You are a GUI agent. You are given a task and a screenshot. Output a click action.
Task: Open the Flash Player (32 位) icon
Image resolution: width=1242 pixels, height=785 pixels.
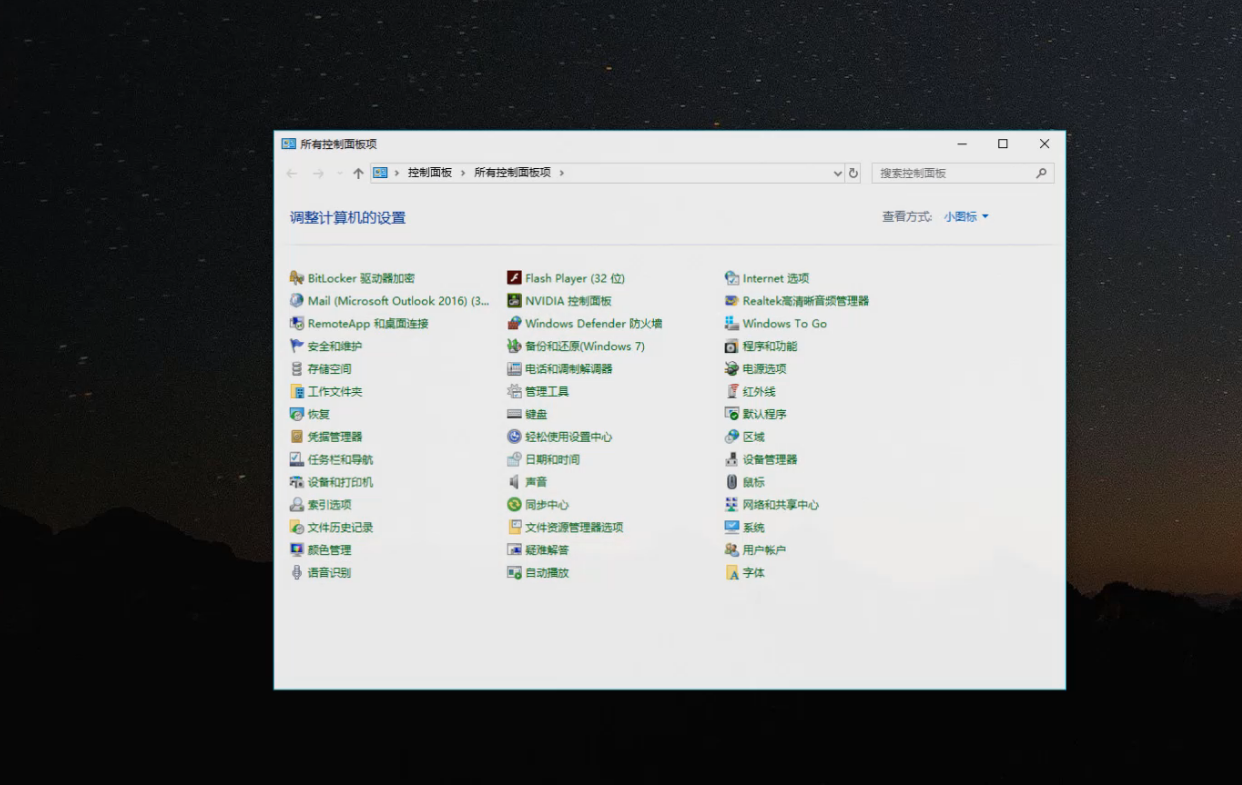click(x=514, y=278)
